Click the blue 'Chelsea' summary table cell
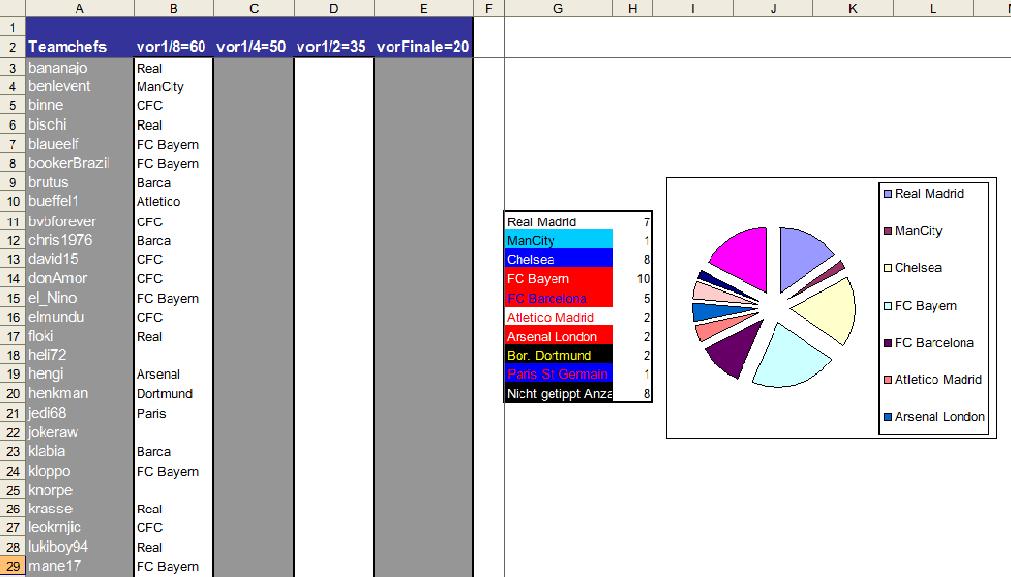 (x=558, y=259)
